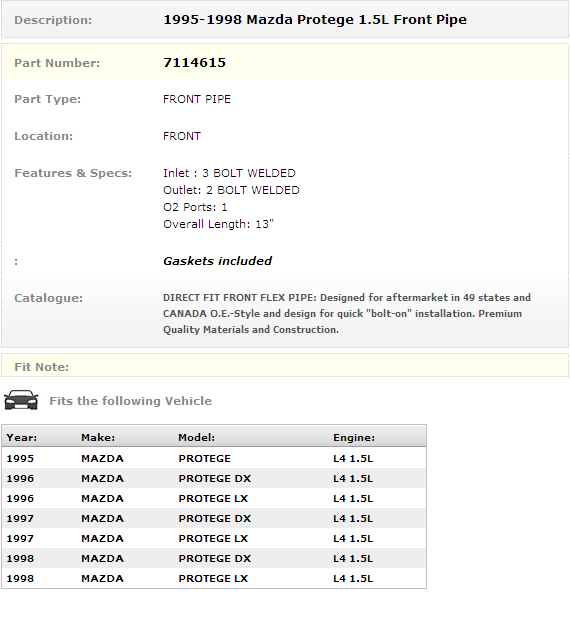The image size is (570, 634).
Task: Select the 1998 PROTEGE DX model cell
Action: (x=215, y=559)
